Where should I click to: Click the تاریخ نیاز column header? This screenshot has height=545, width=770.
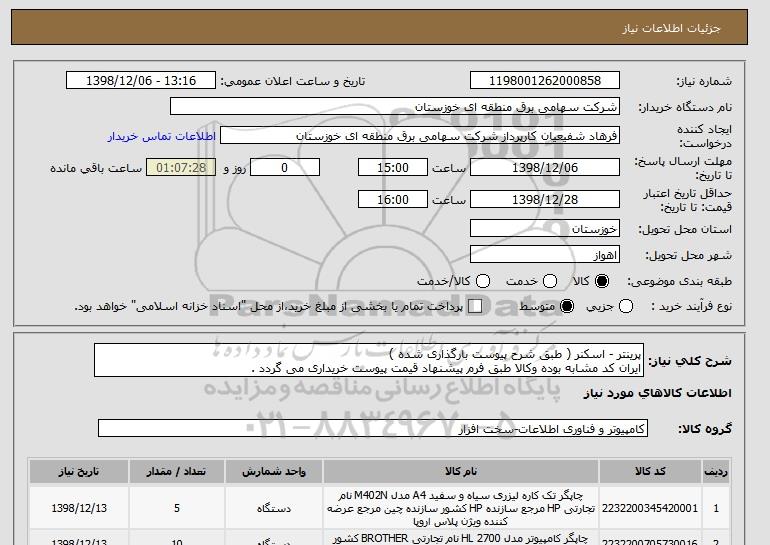coord(79,471)
